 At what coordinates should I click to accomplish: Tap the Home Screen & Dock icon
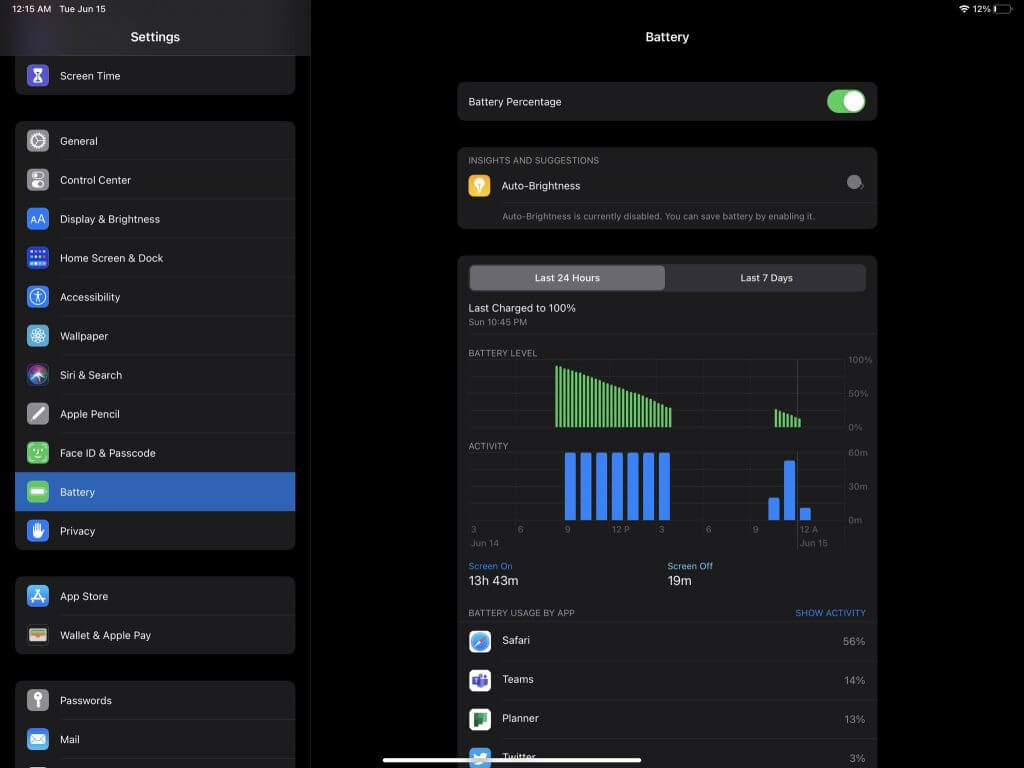coord(38,258)
